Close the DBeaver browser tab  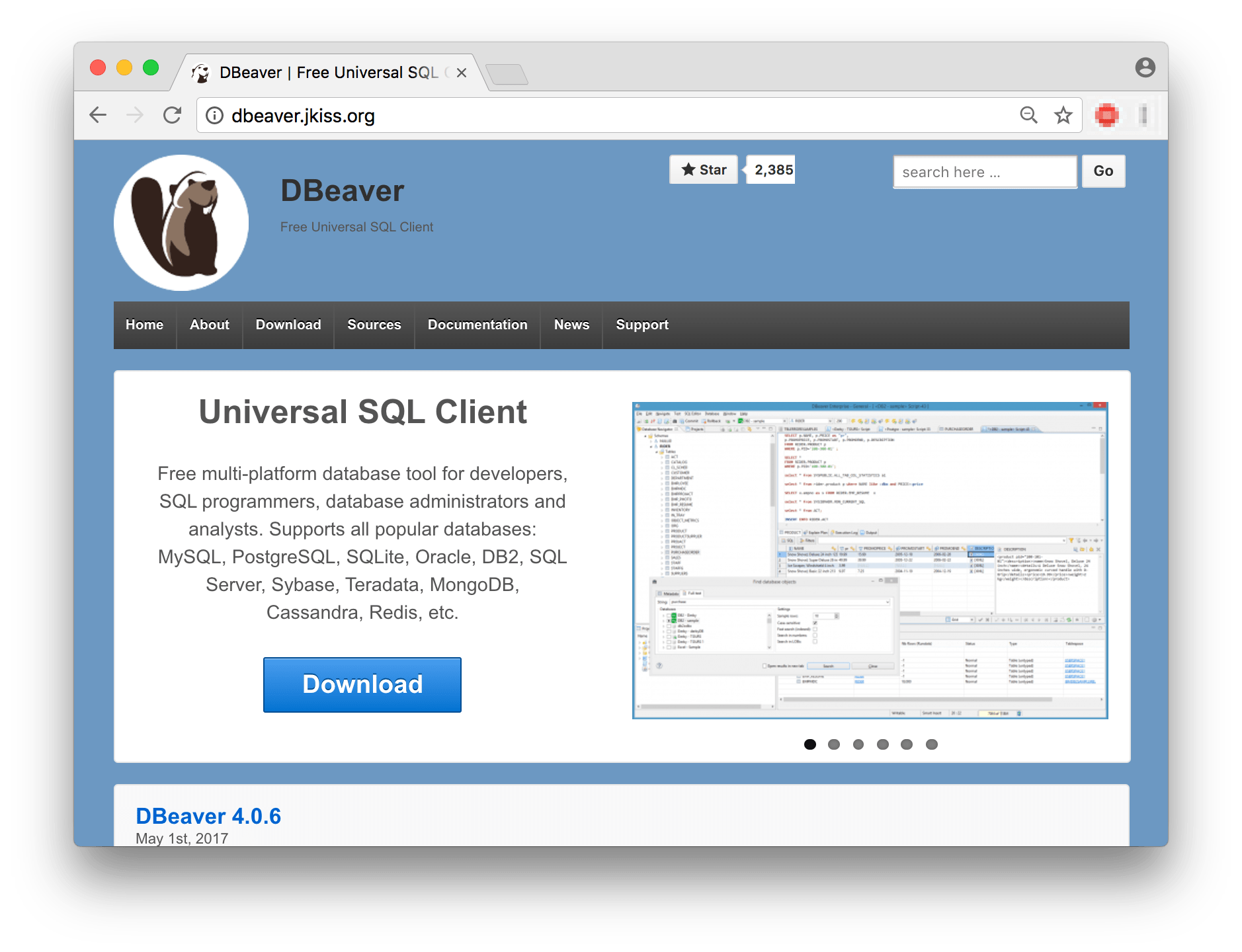tap(462, 73)
